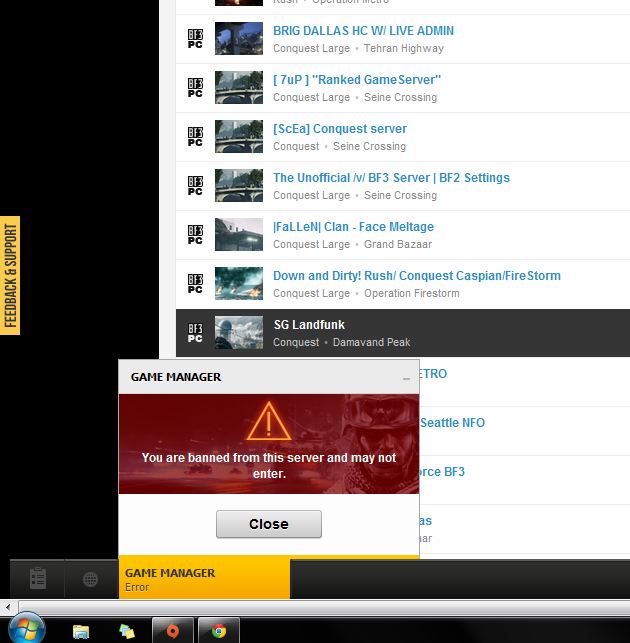Open the Windows Start menu
Screen dimensions: 630x643
click(x=26, y=629)
